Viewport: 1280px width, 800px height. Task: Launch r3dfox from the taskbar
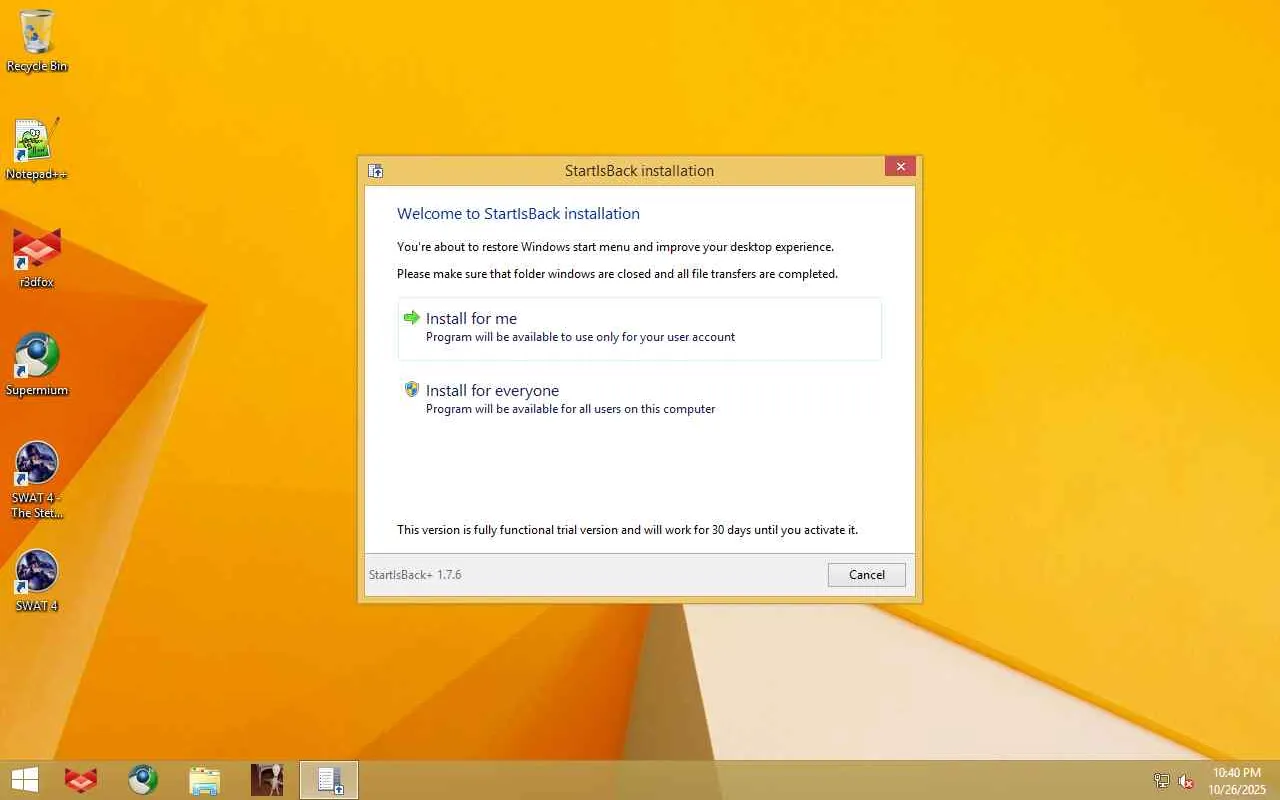pos(81,780)
